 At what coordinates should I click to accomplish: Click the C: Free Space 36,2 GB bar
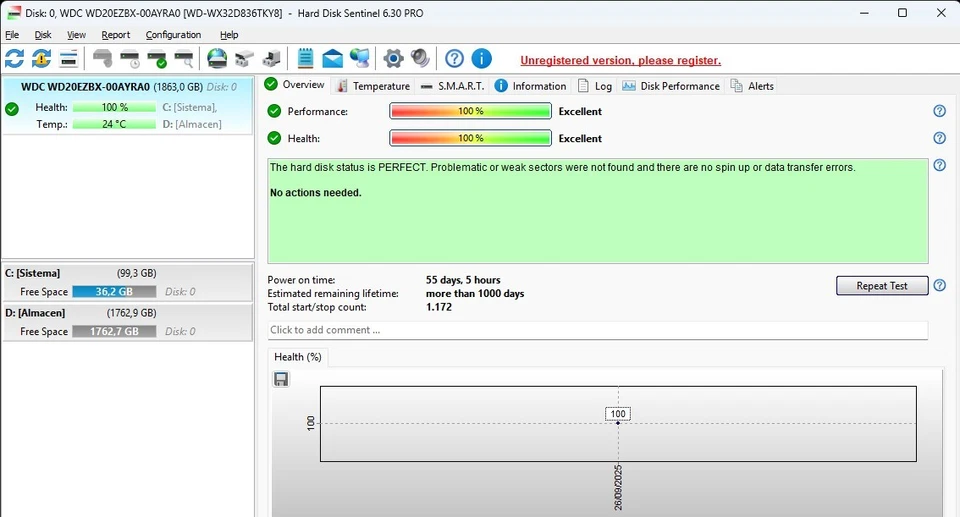click(x=114, y=292)
